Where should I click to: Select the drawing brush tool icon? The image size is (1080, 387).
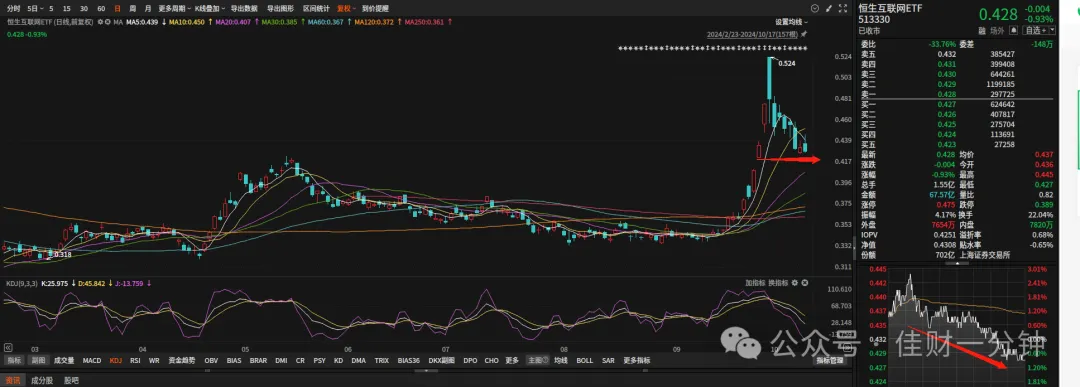[830, 8]
